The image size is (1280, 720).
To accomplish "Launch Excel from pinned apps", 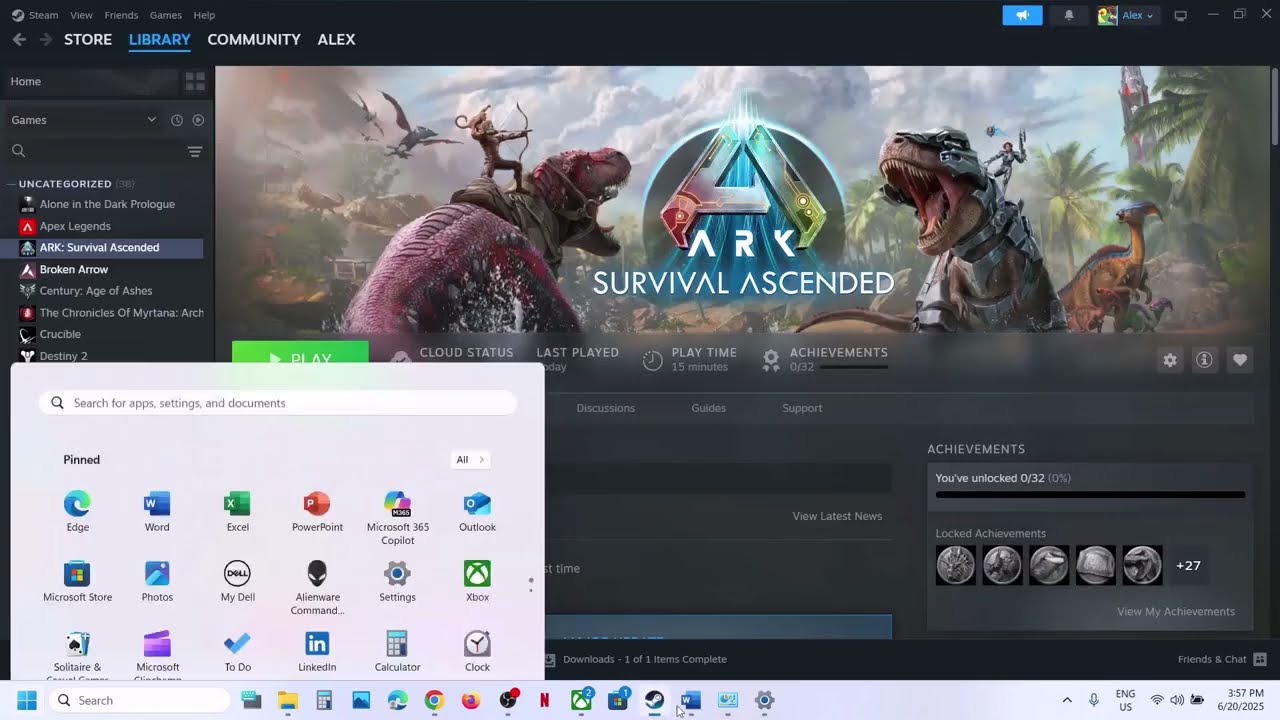I will pos(237,511).
